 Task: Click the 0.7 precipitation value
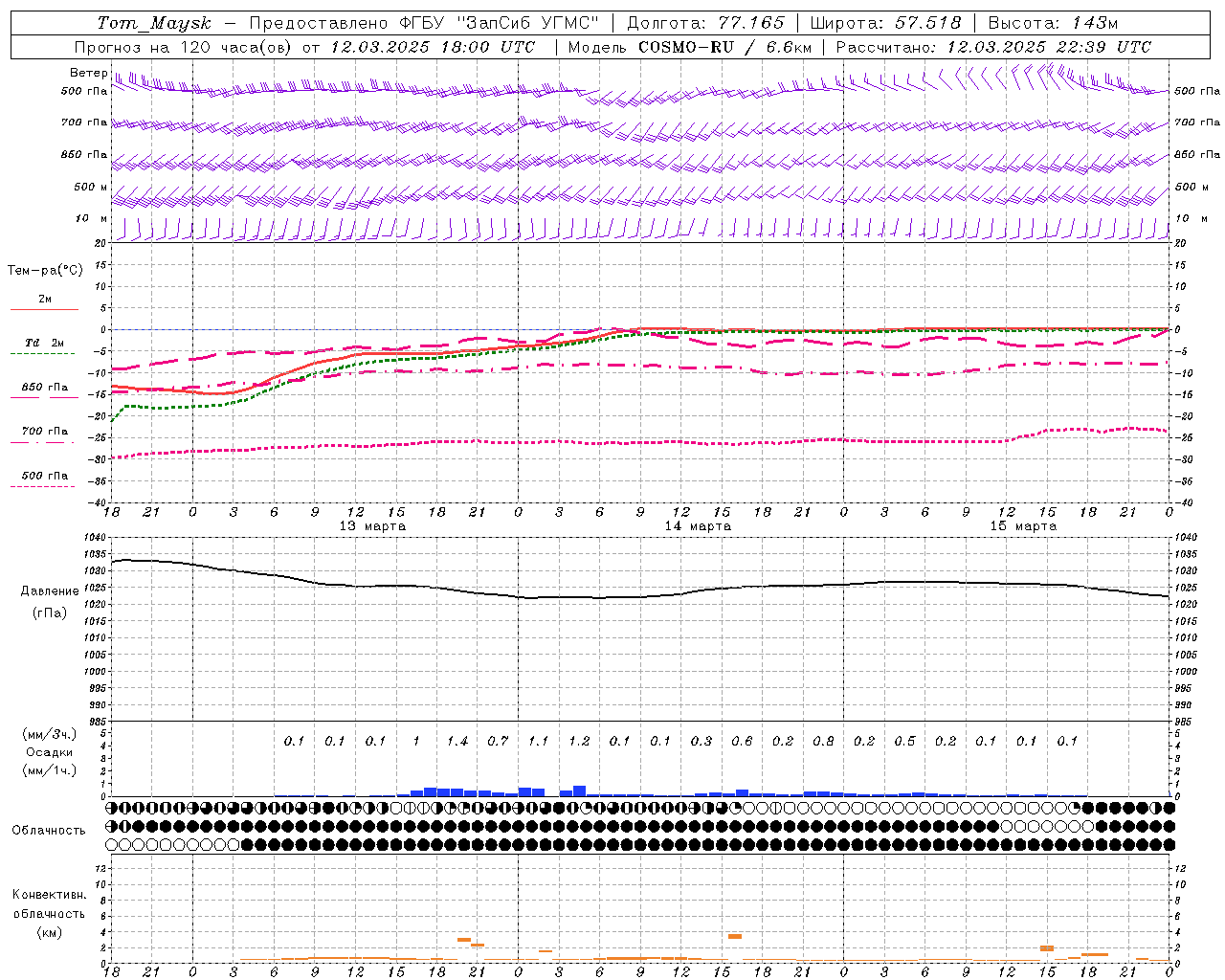click(x=498, y=741)
